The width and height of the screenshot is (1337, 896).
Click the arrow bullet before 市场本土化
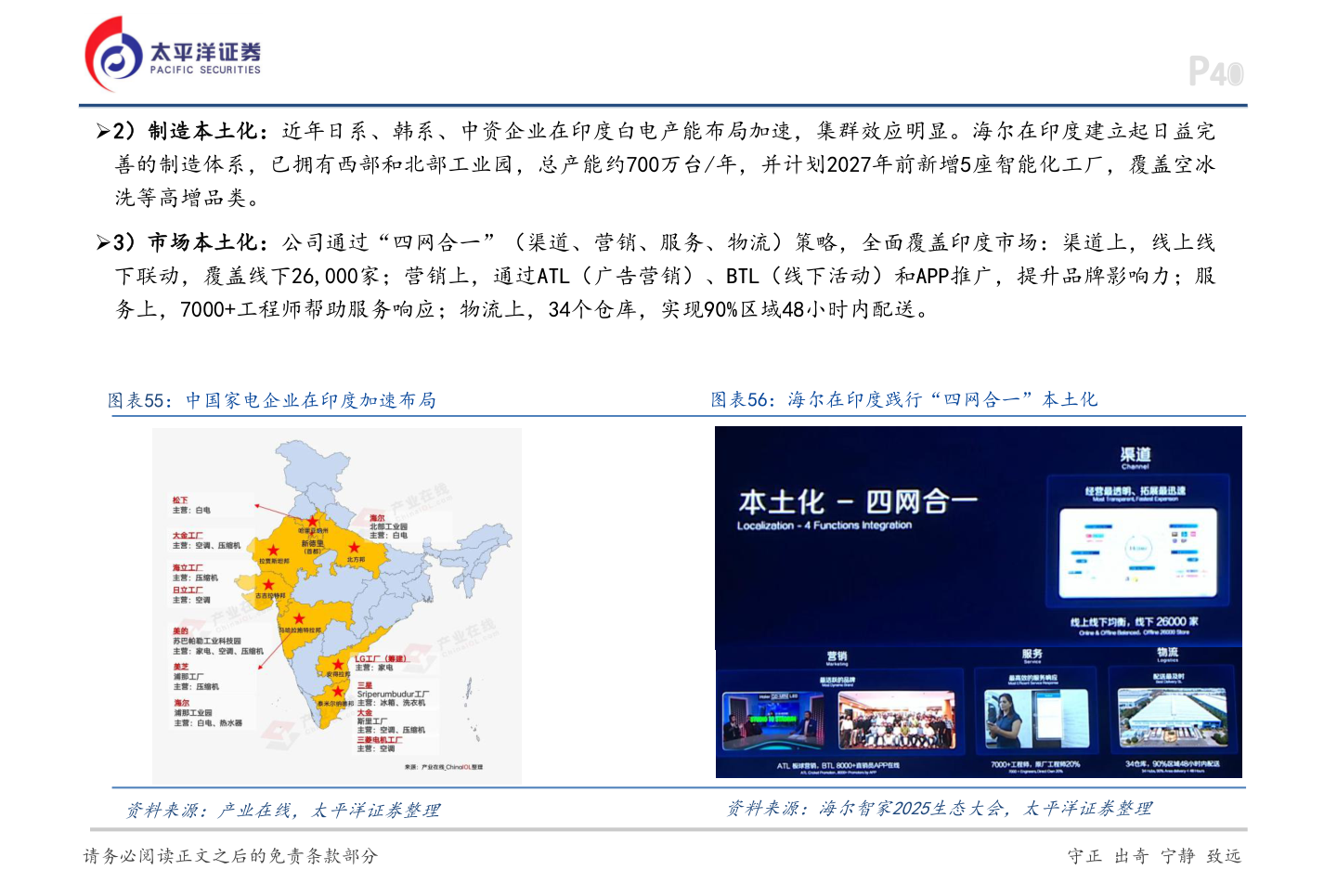[x=103, y=243]
